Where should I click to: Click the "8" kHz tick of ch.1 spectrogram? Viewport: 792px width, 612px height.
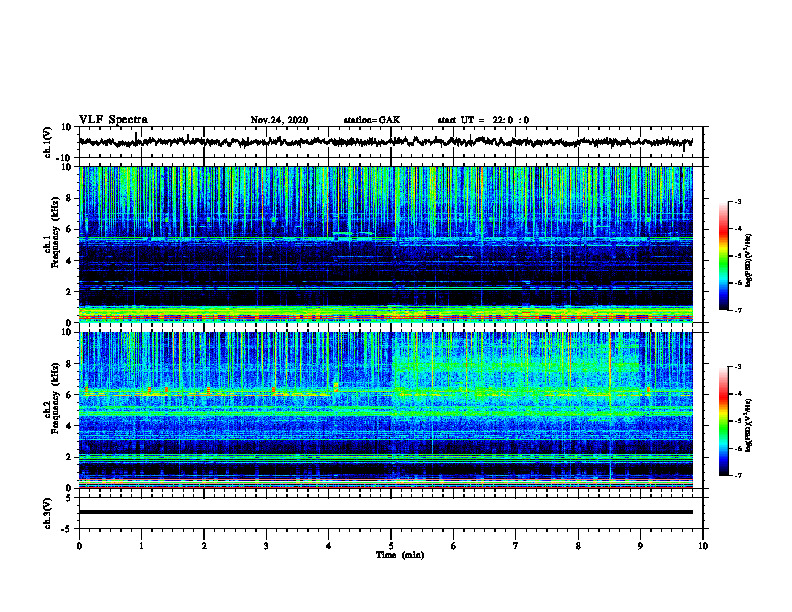69,198
